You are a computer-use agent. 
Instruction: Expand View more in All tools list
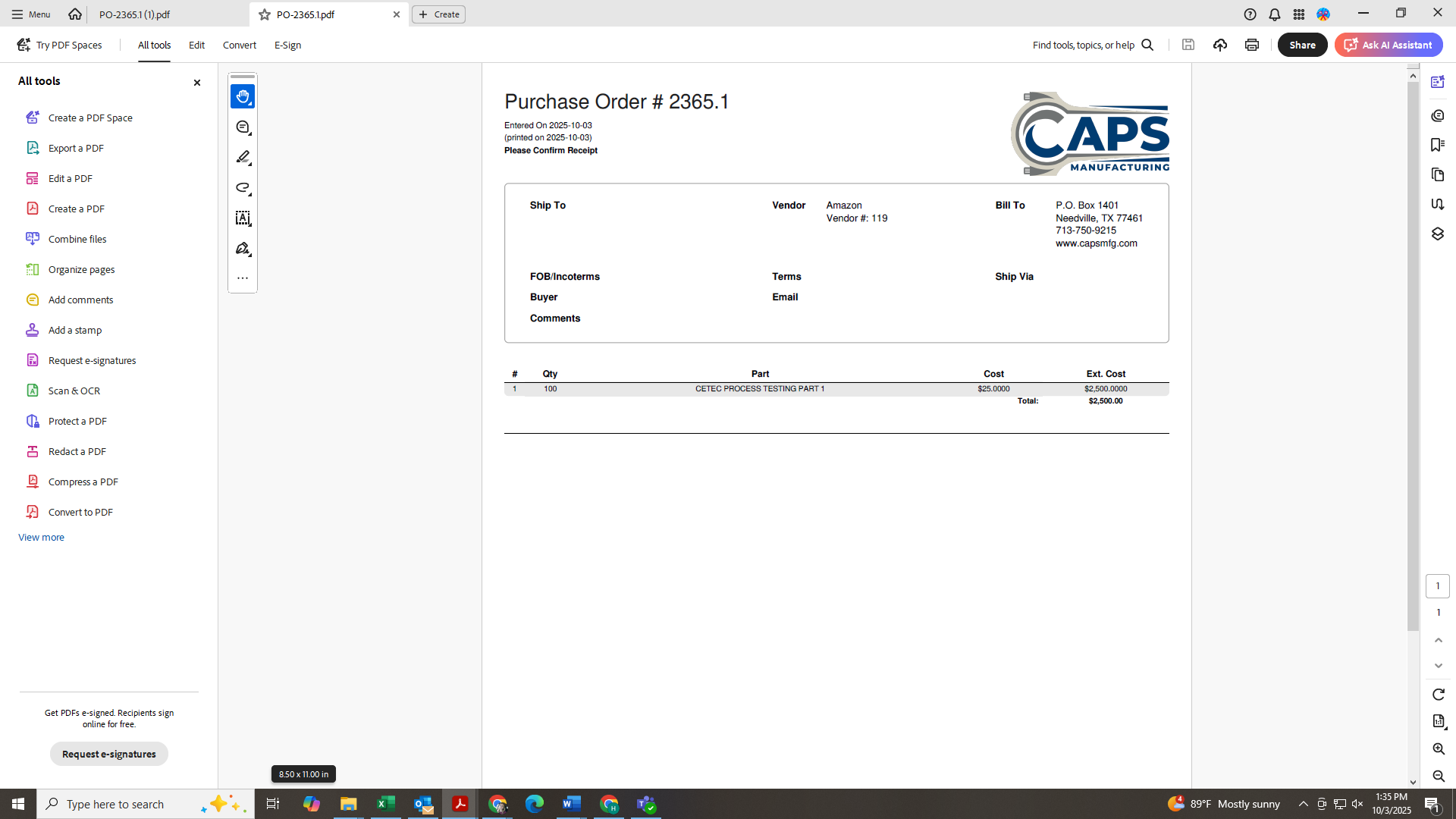coord(41,537)
